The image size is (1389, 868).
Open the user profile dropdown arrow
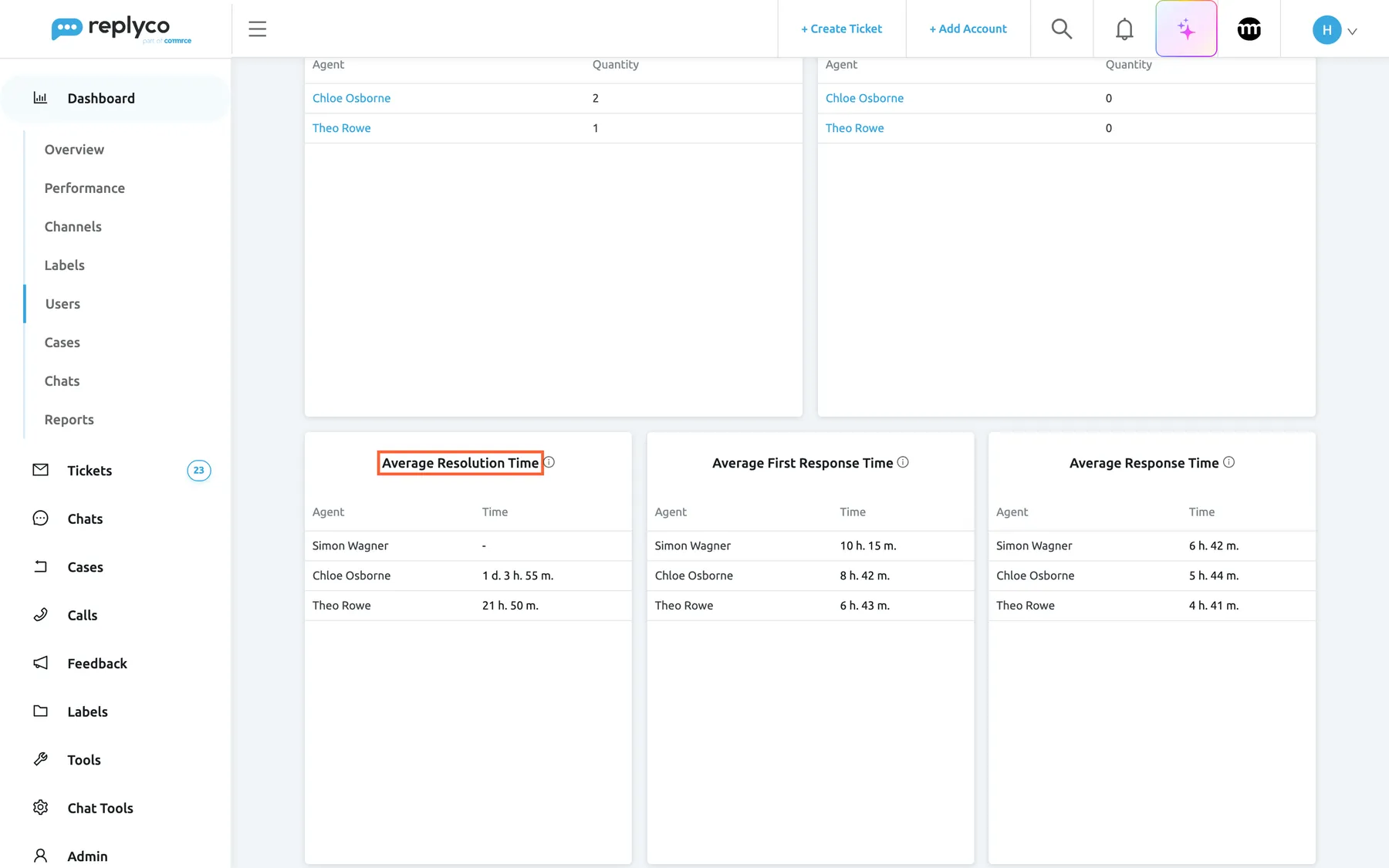[1352, 32]
